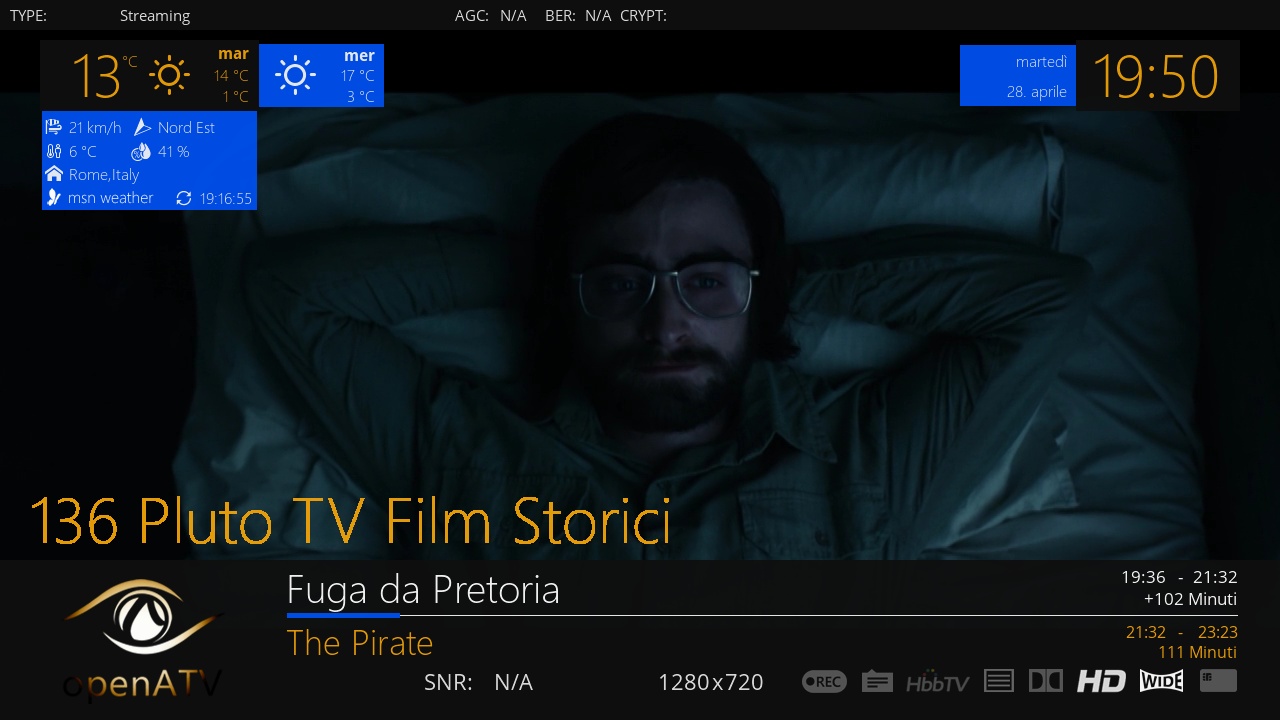Click the martedì 28. aprile date box
The width and height of the screenshot is (1280, 720).
click(x=1018, y=75)
